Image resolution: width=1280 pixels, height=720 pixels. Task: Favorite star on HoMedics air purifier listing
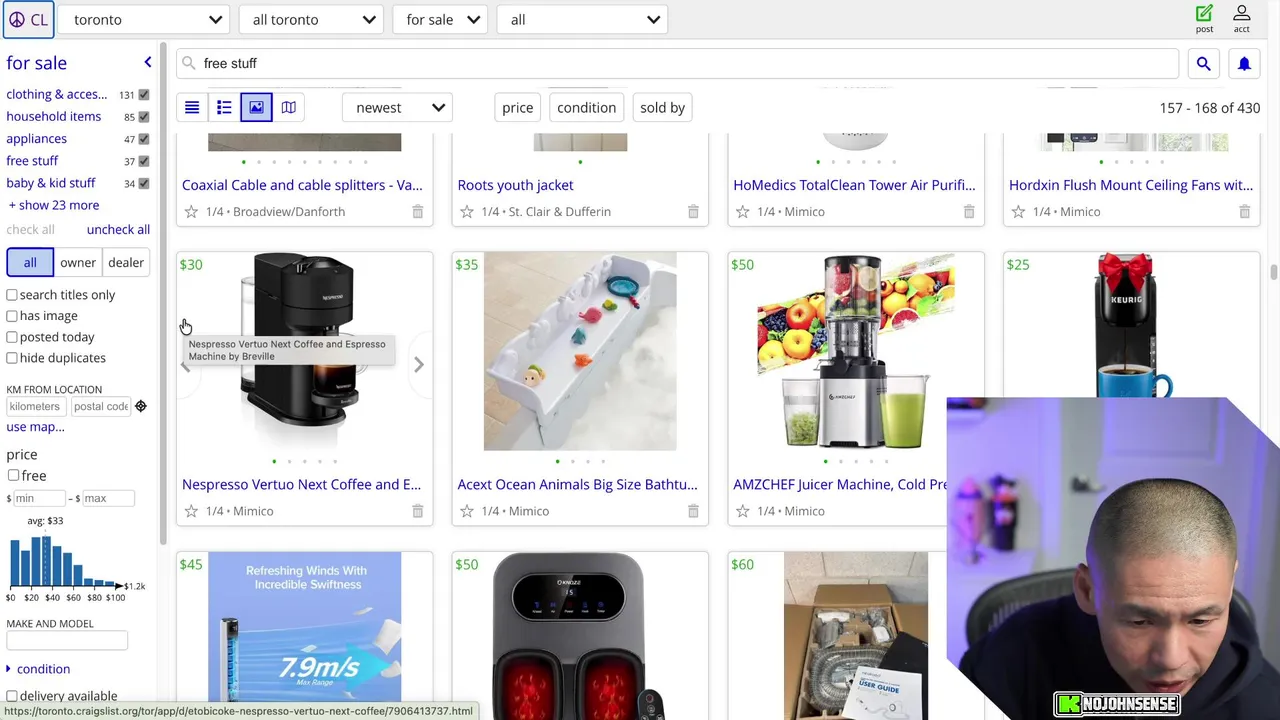coord(742,211)
